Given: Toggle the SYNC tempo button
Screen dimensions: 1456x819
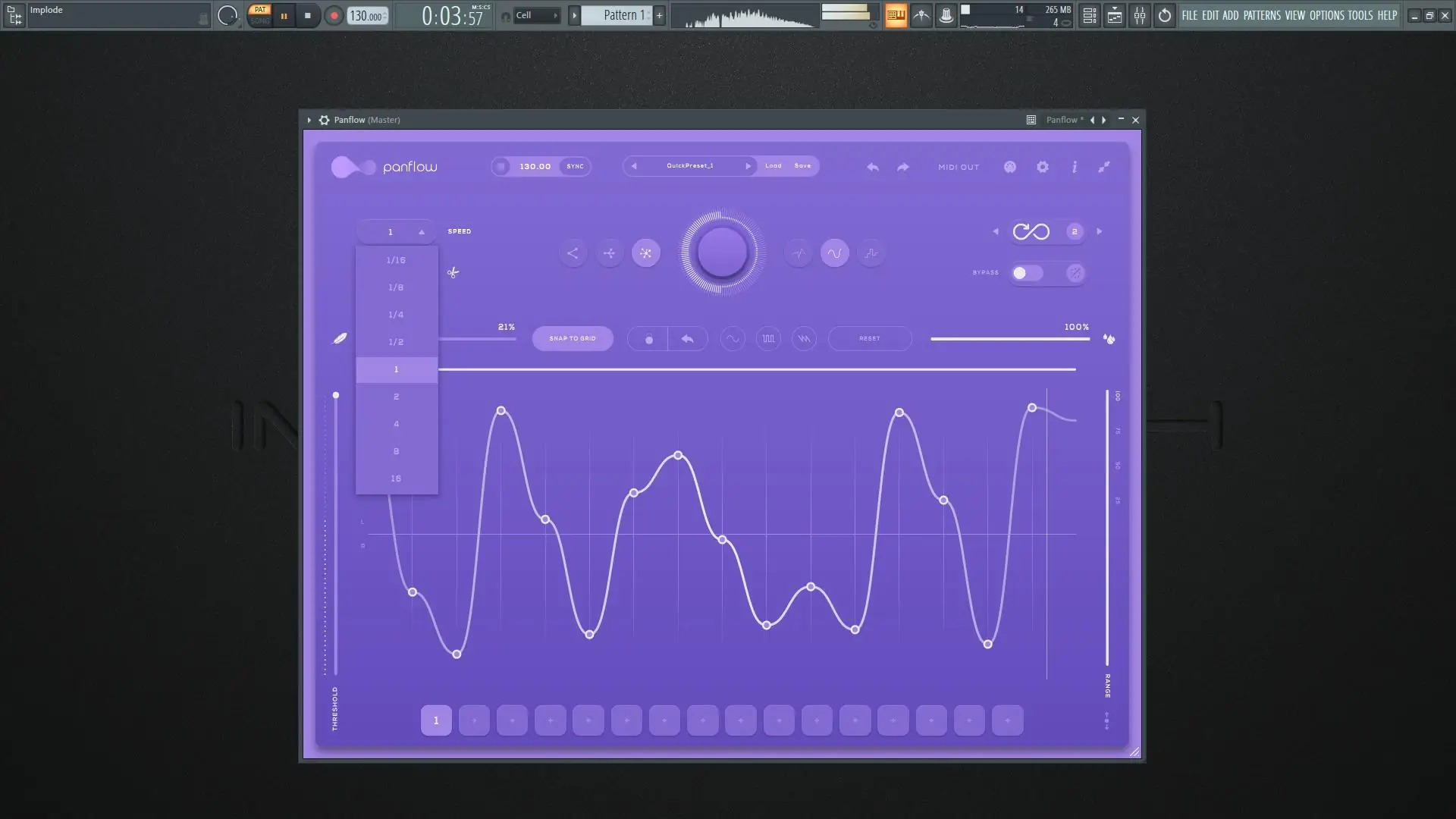Looking at the screenshot, I should pos(575,167).
